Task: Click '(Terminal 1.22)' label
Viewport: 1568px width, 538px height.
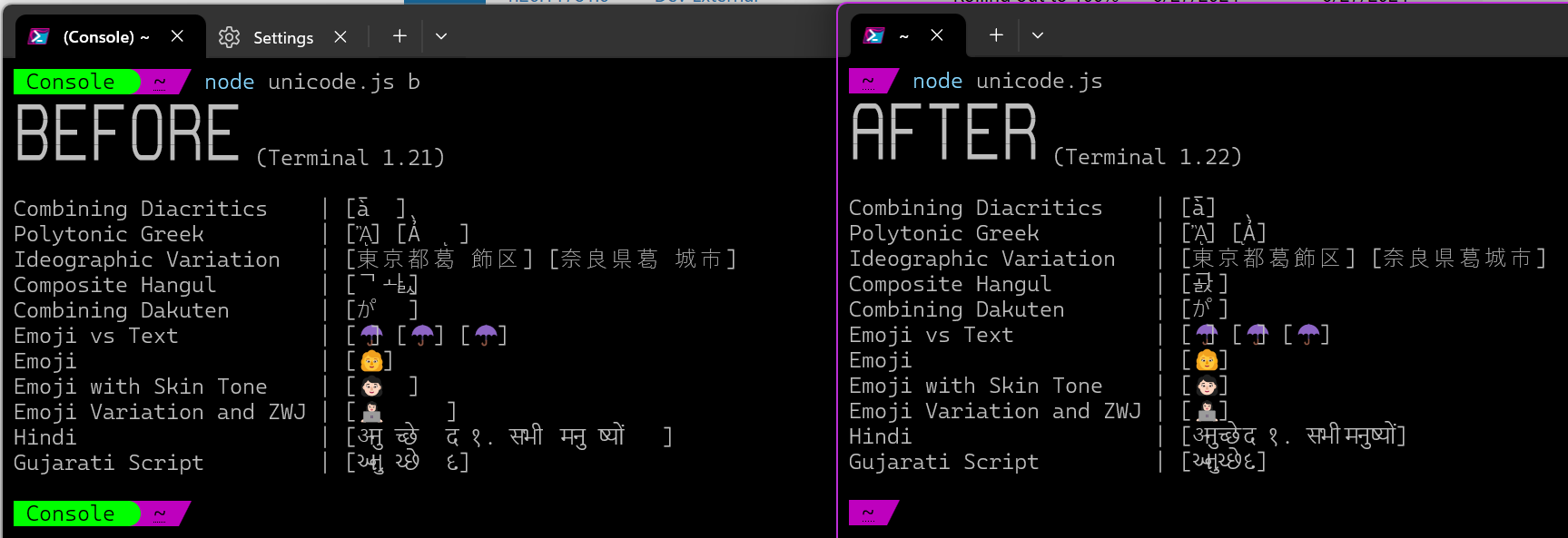Action: (1148, 157)
